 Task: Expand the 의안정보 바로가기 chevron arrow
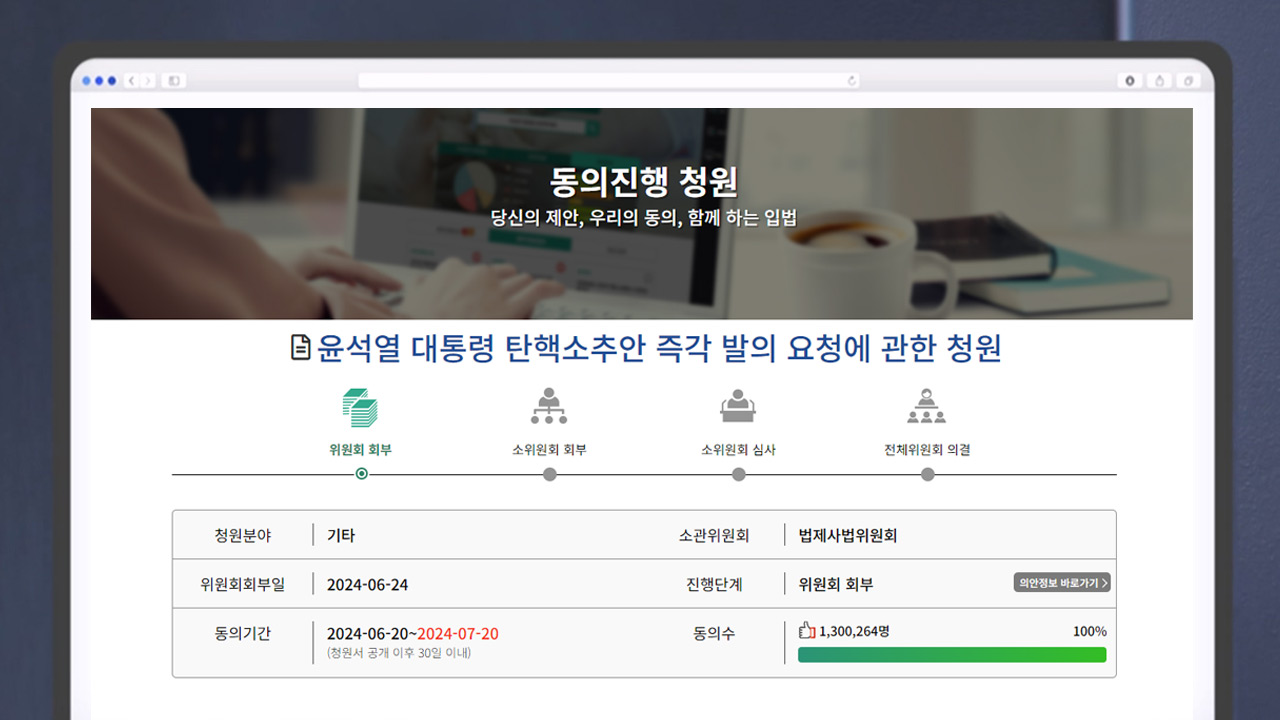1105,583
